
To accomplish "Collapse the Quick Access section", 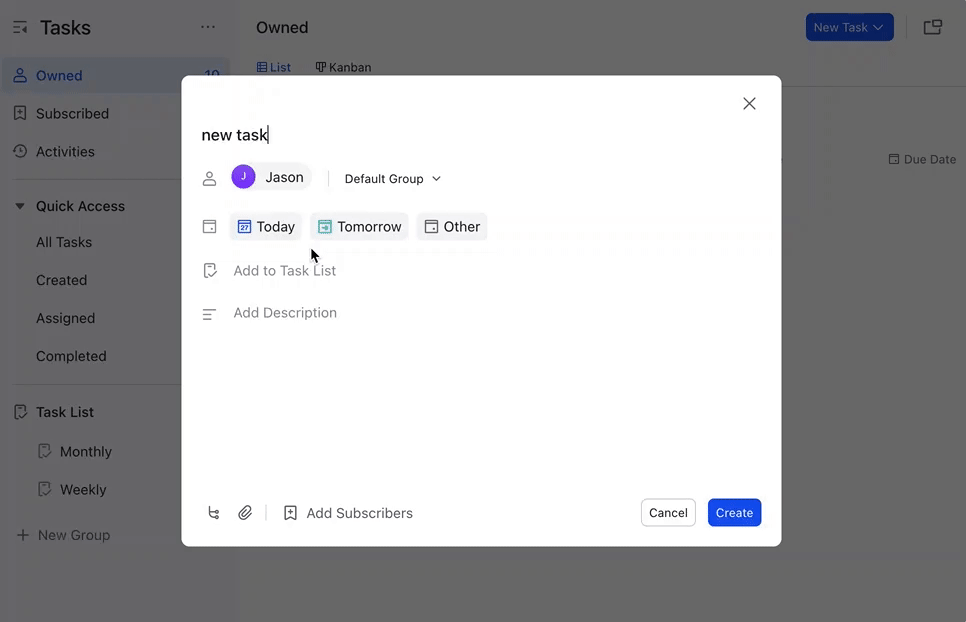I will click(20, 206).
